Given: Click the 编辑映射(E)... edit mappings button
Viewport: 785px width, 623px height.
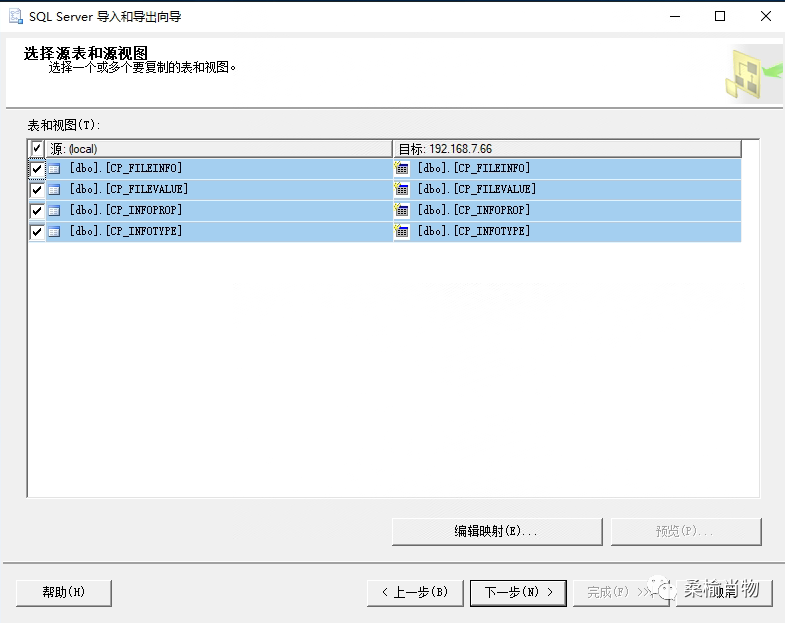Looking at the screenshot, I should click(497, 531).
